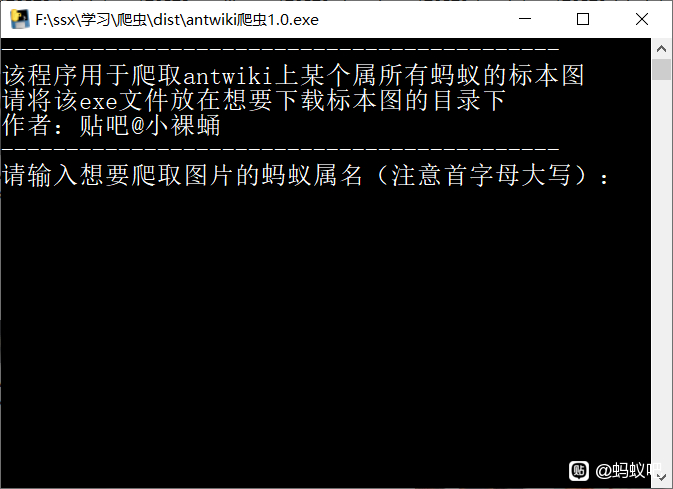Click the line starting with 请将该exe文件

(254, 100)
